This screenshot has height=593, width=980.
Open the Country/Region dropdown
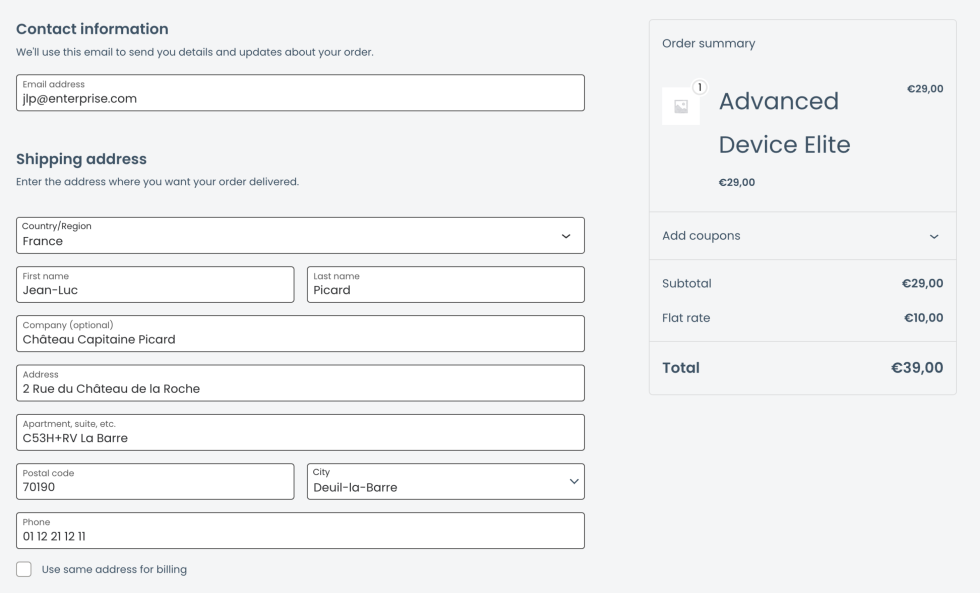(x=300, y=236)
